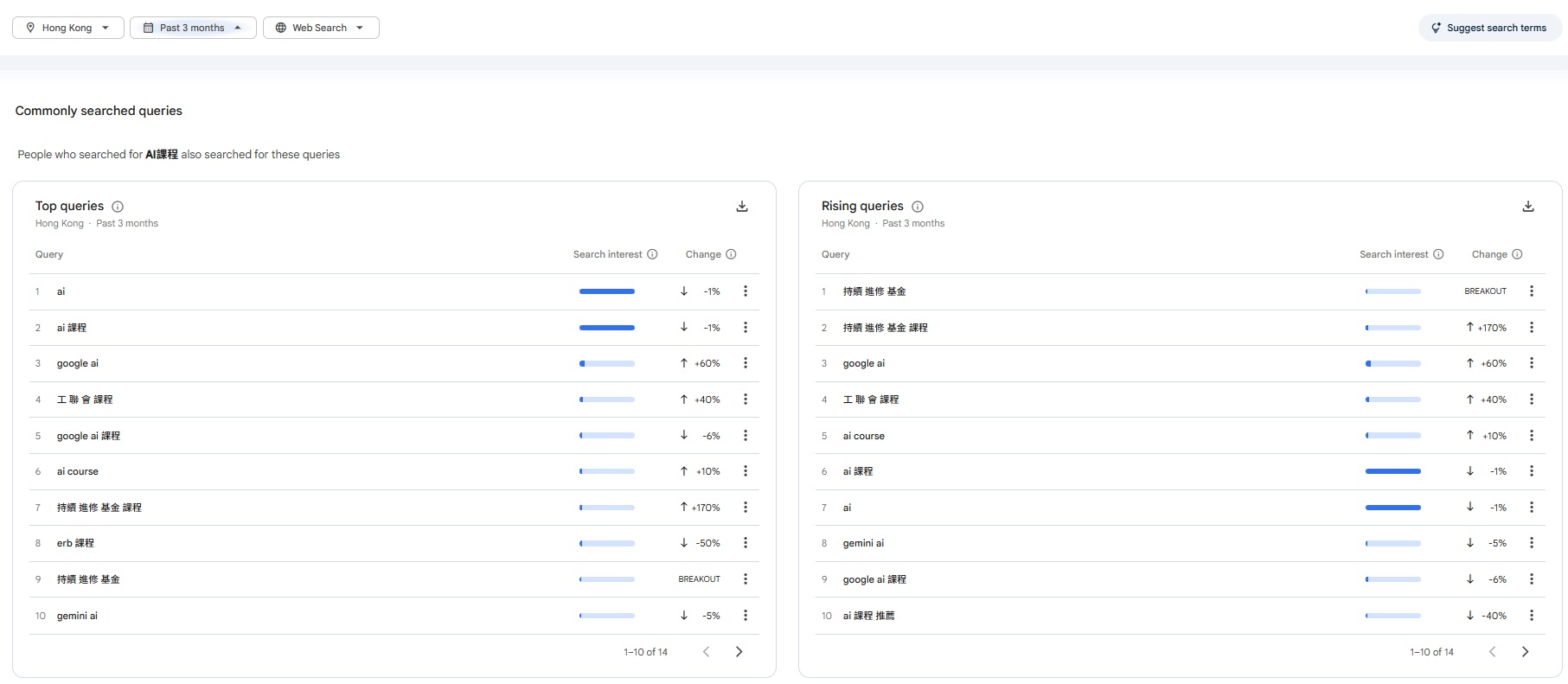Open info icon beside Top queries title
Screen dimensions: 1568x684
pyautogui.click(x=118, y=207)
